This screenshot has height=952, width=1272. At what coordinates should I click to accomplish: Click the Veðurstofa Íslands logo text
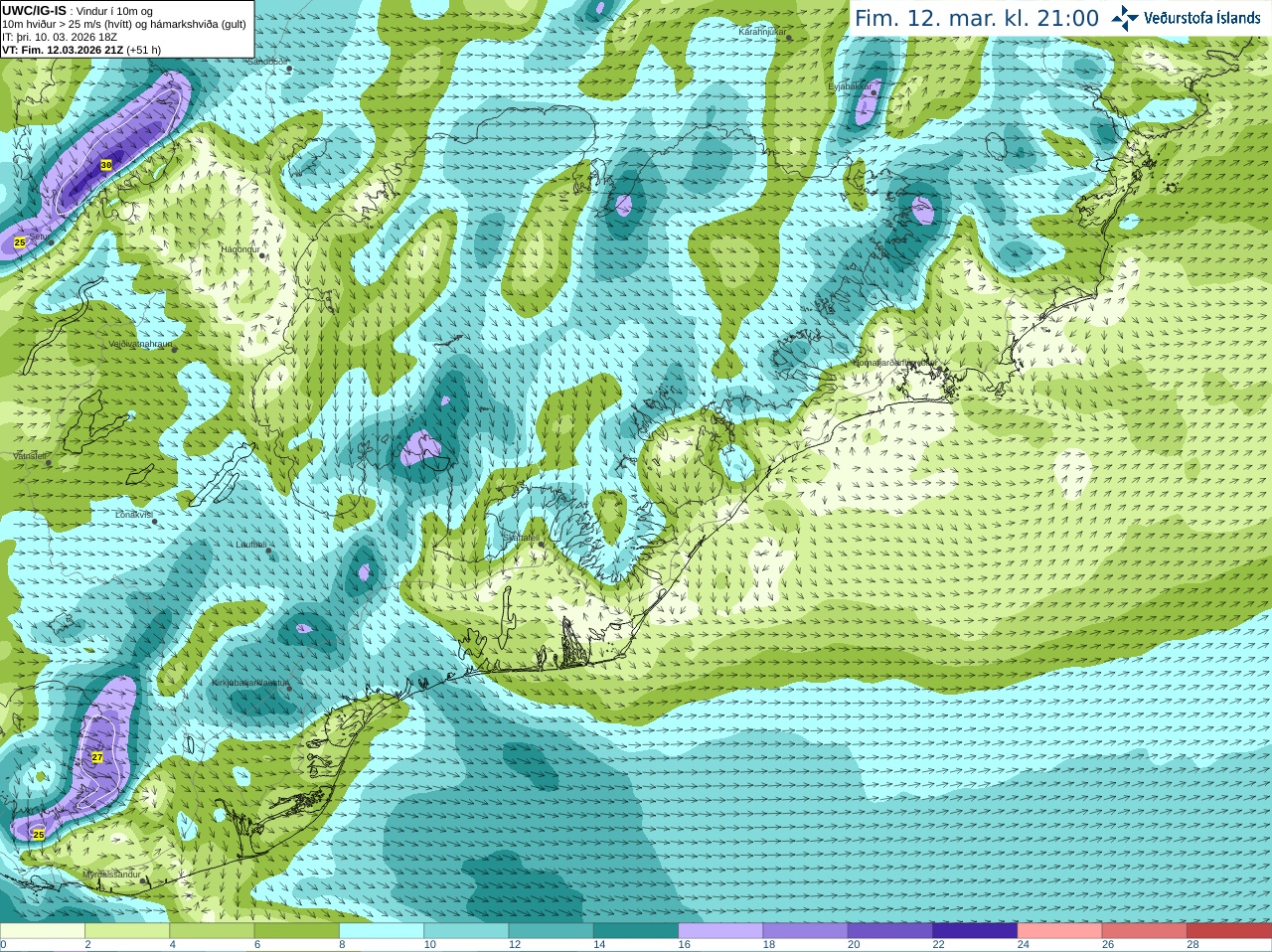[x=1202, y=18]
